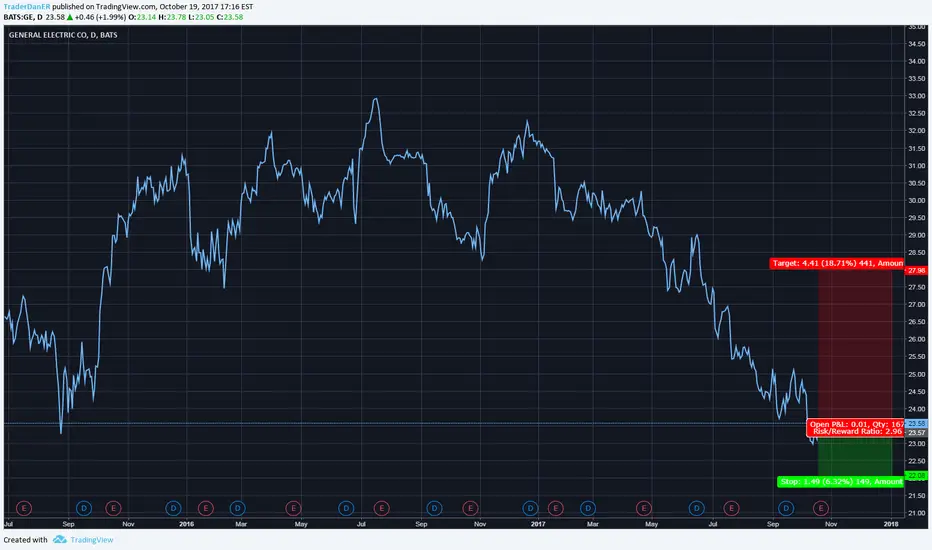Click the earnings E marker just before Nov 2015
This screenshot has height=550, width=932.
[113, 508]
